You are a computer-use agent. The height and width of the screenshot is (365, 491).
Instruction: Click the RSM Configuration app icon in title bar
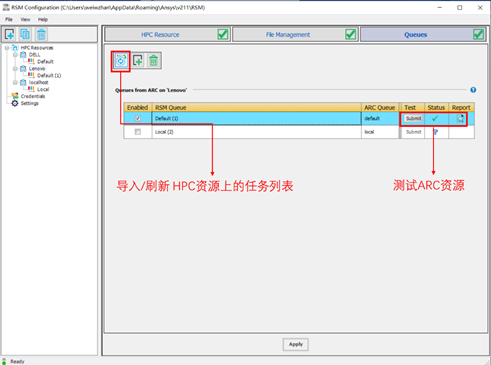(x=6, y=7)
